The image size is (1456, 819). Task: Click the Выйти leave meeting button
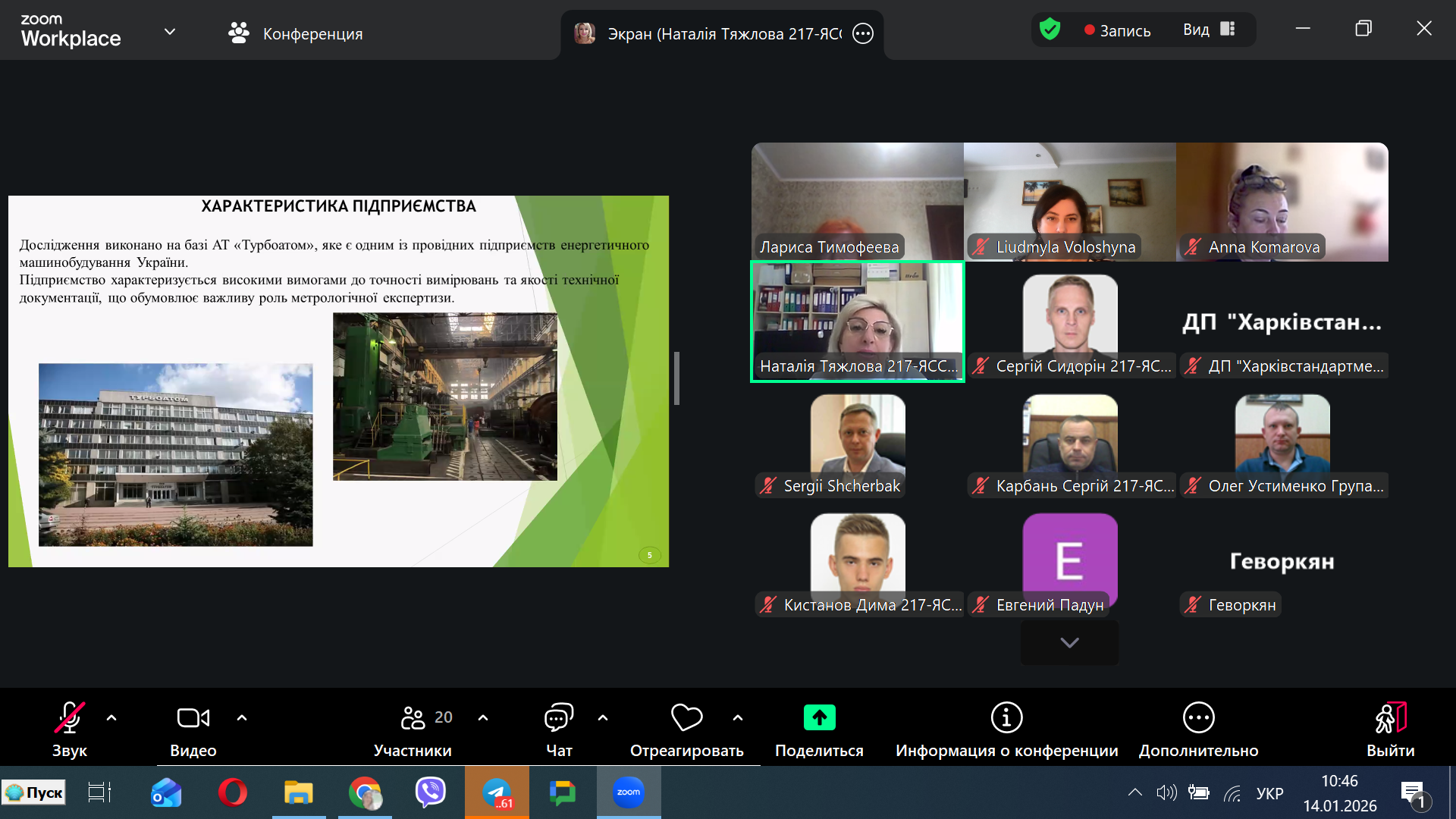(1390, 719)
